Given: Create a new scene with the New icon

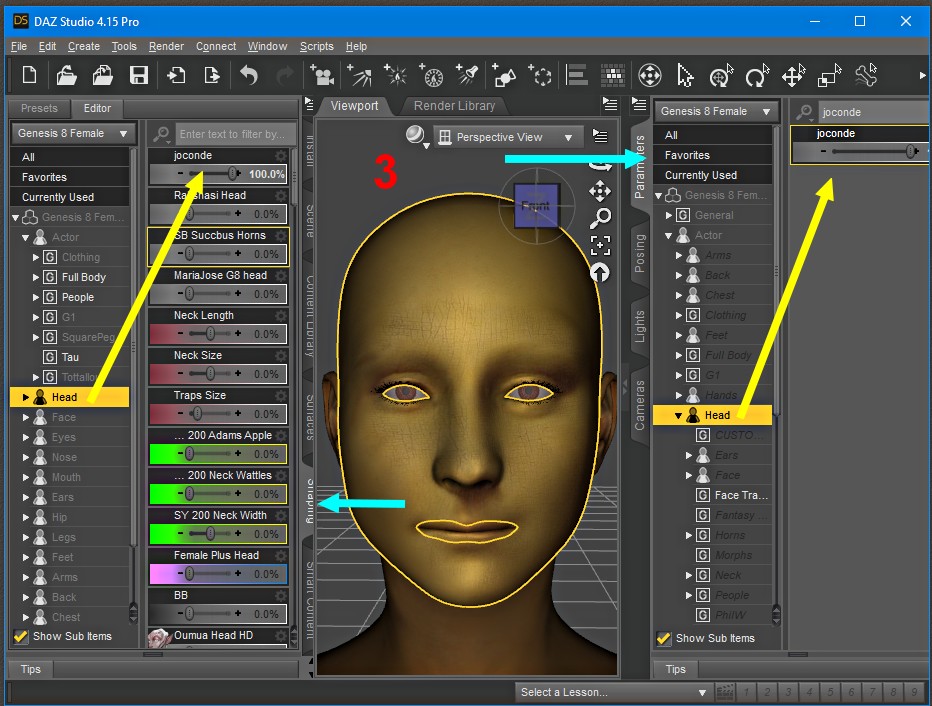Looking at the screenshot, I should (x=29, y=75).
